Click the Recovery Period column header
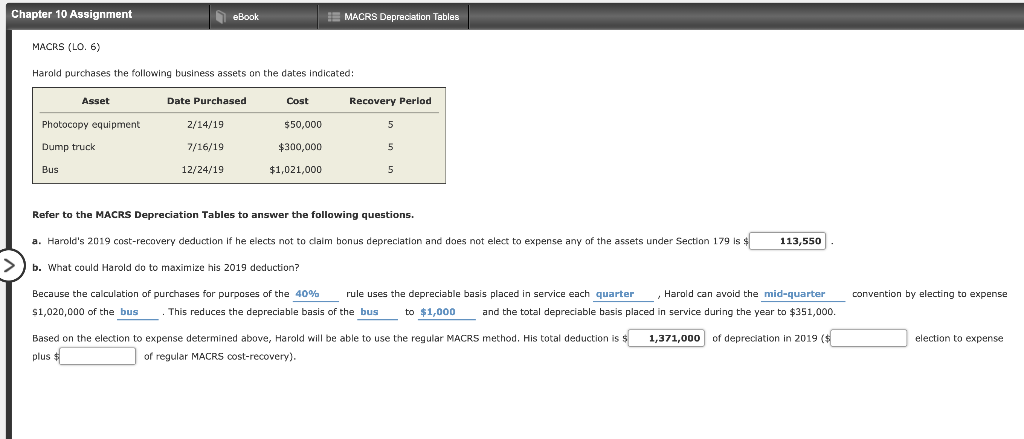This screenshot has height=439, width=1024. 390,101
